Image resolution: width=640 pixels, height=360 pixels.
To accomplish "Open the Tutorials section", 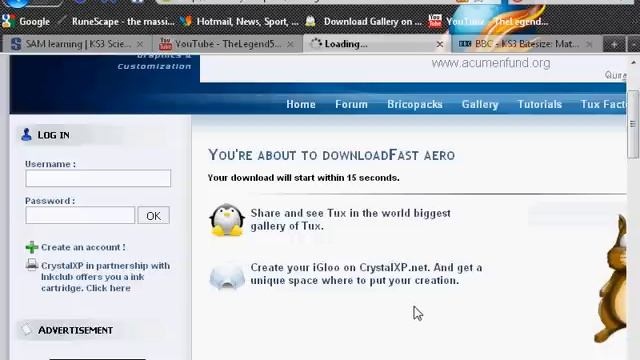I will 540,104.
